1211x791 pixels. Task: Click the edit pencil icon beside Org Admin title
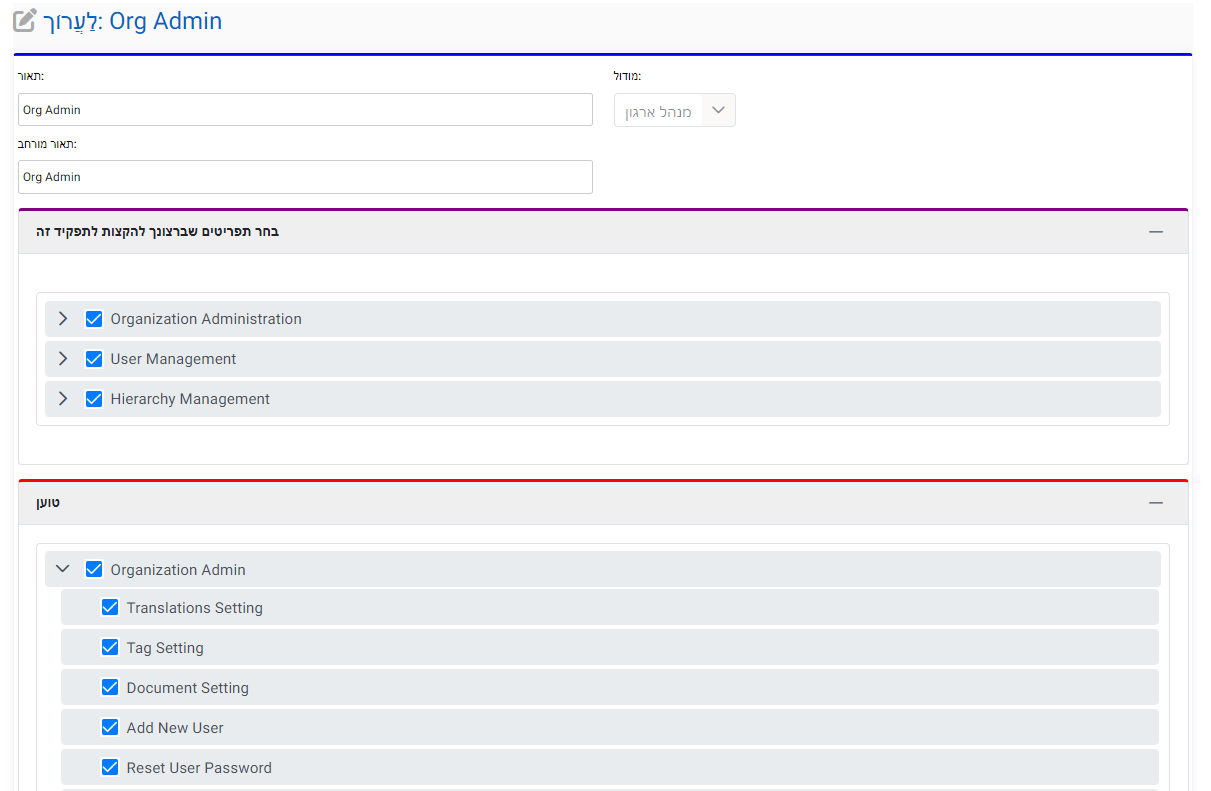(x=25, y=20)
